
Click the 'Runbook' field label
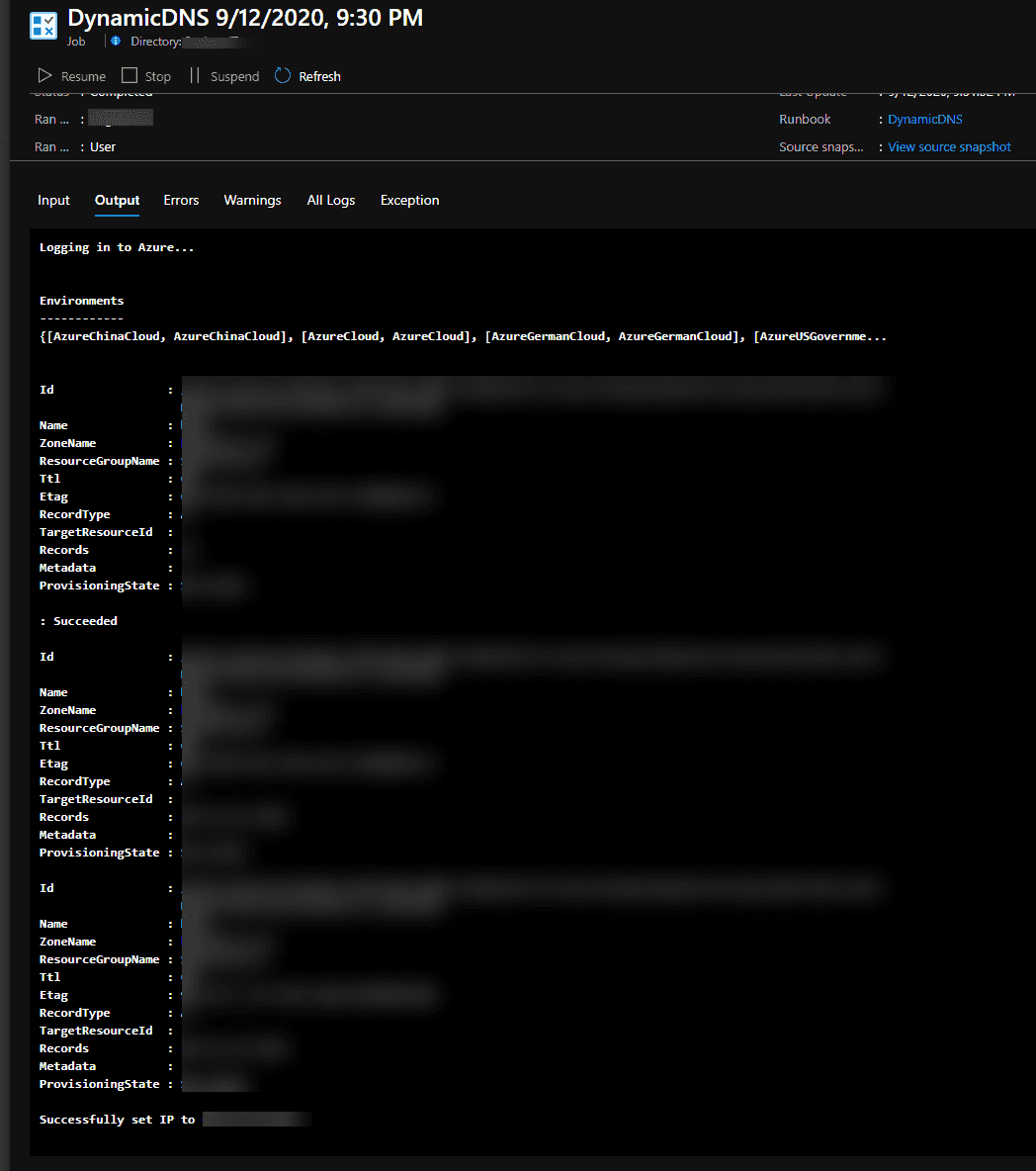pyautogui.click(x=805, y=119)
